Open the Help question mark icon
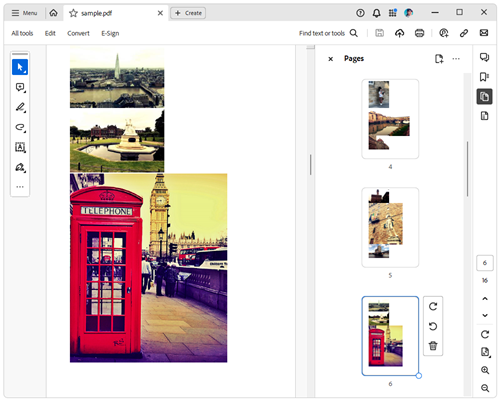The width and height of the screenshot is (500, 402). coord(360,13)
